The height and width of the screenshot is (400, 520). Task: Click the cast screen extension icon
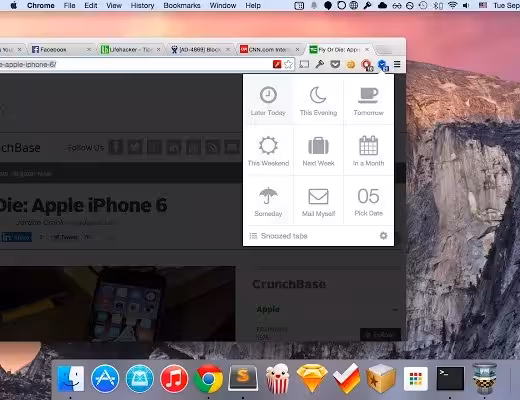click(x=304, y=64)
